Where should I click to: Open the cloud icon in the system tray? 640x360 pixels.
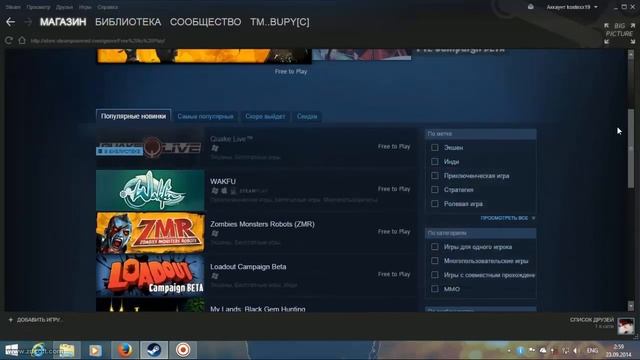click(543, 351)
